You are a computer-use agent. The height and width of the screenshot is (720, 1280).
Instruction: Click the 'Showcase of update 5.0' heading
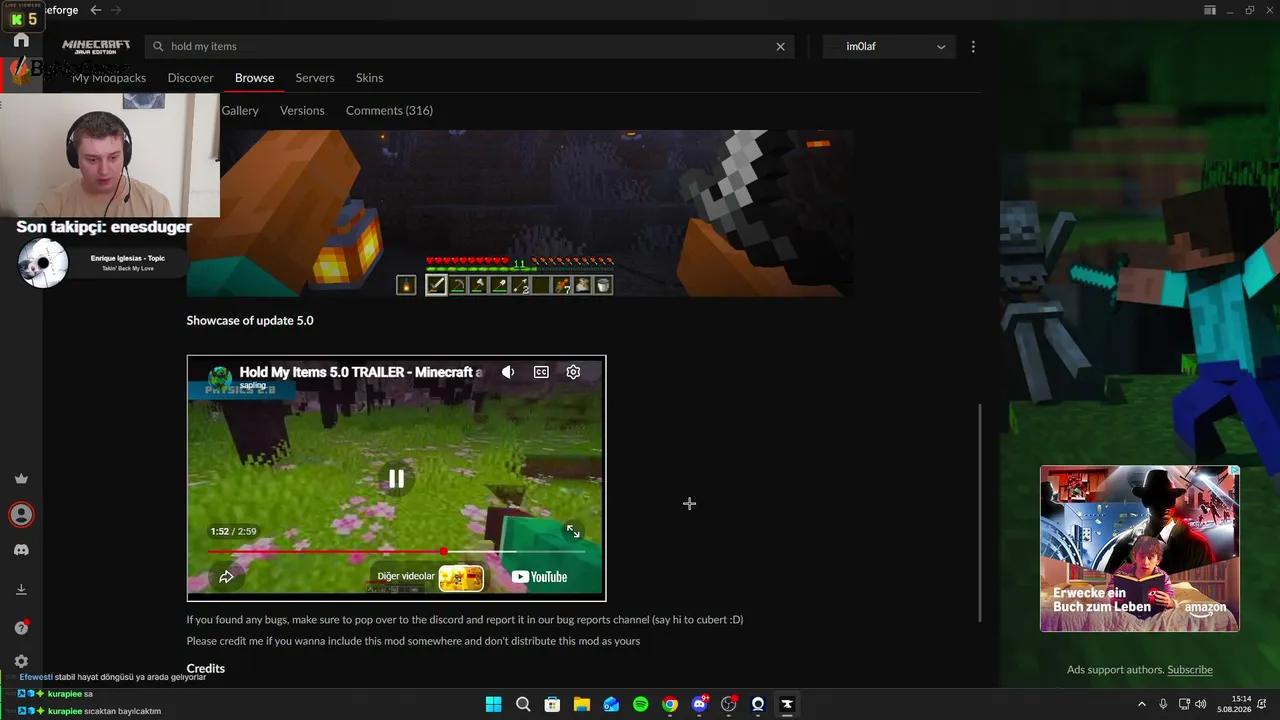(250, 321)
